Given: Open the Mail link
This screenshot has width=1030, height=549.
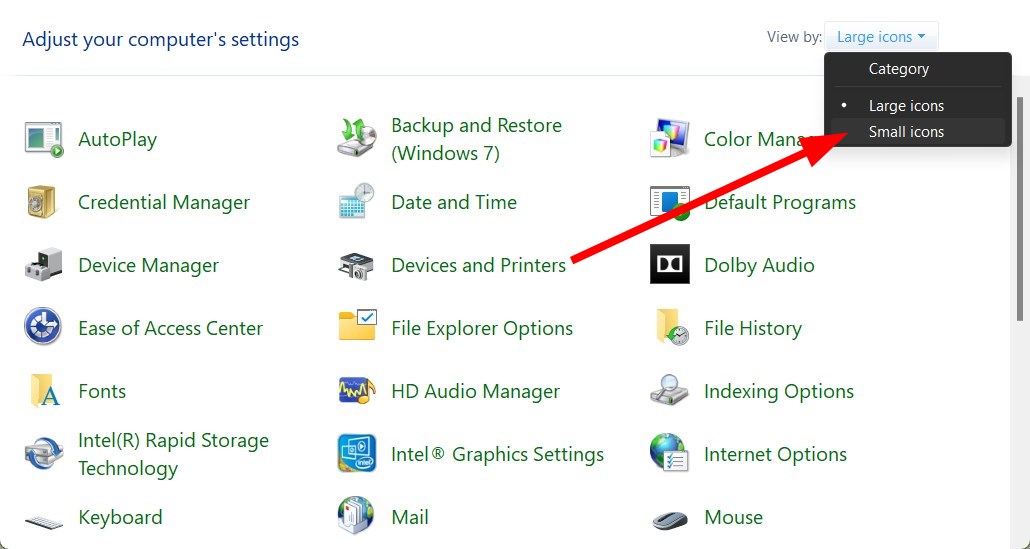Looking at the screenshot, I should 410,517.
